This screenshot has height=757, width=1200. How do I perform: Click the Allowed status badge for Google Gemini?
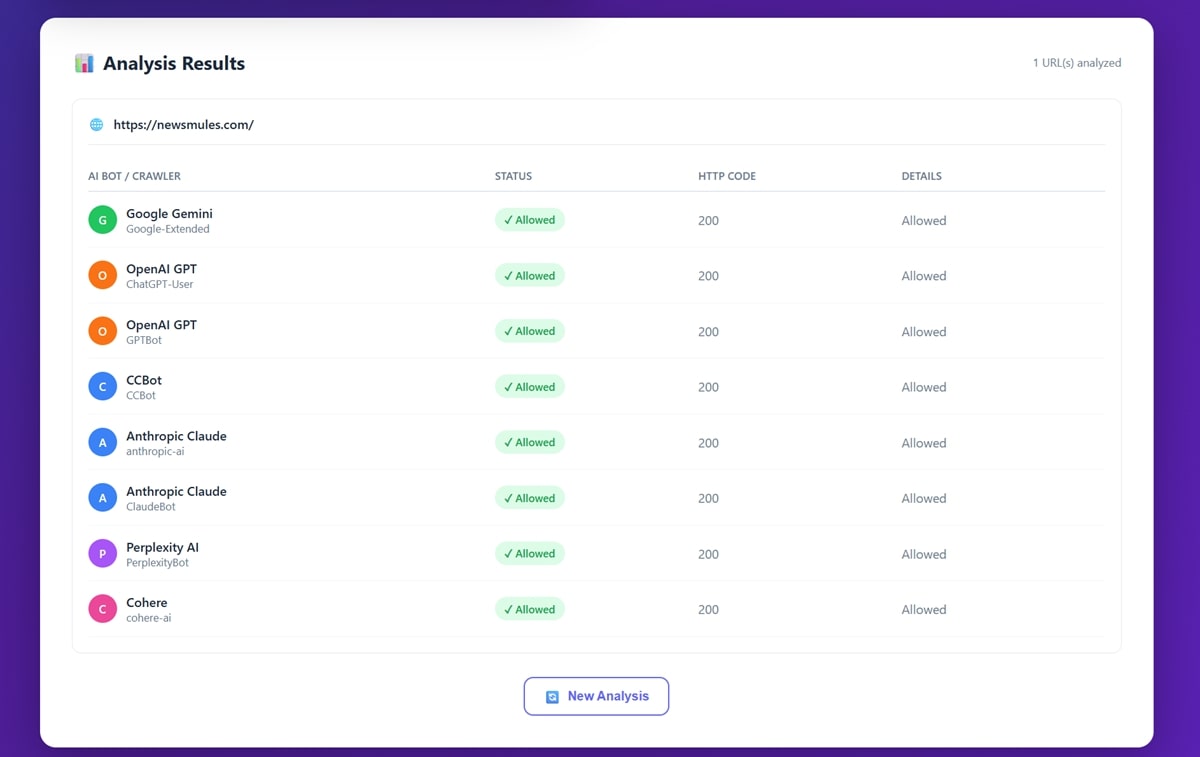(x=530, y=220)
